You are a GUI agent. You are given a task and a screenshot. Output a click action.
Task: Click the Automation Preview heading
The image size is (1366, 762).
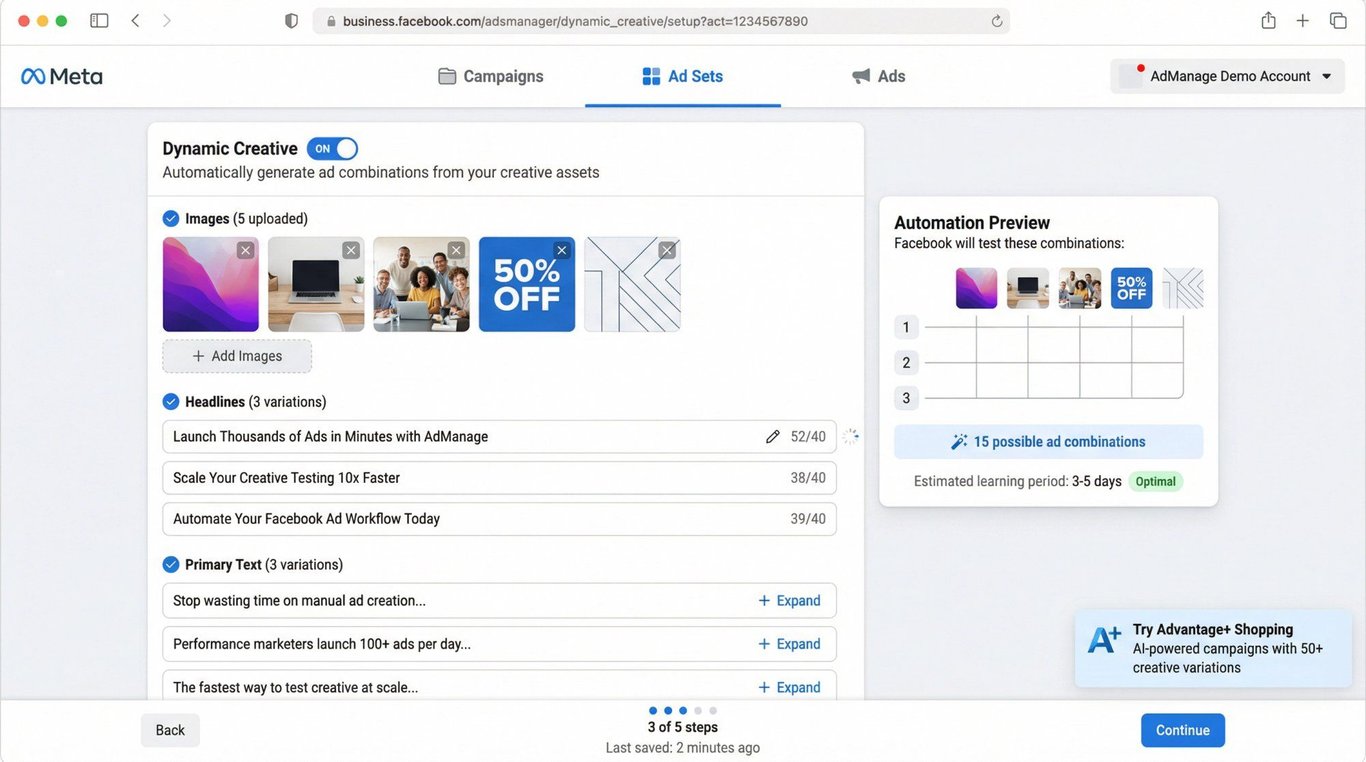coord(972,223)
